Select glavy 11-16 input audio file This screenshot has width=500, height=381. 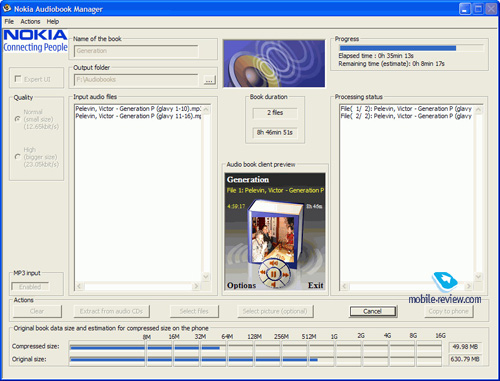[x=138, y=116]
